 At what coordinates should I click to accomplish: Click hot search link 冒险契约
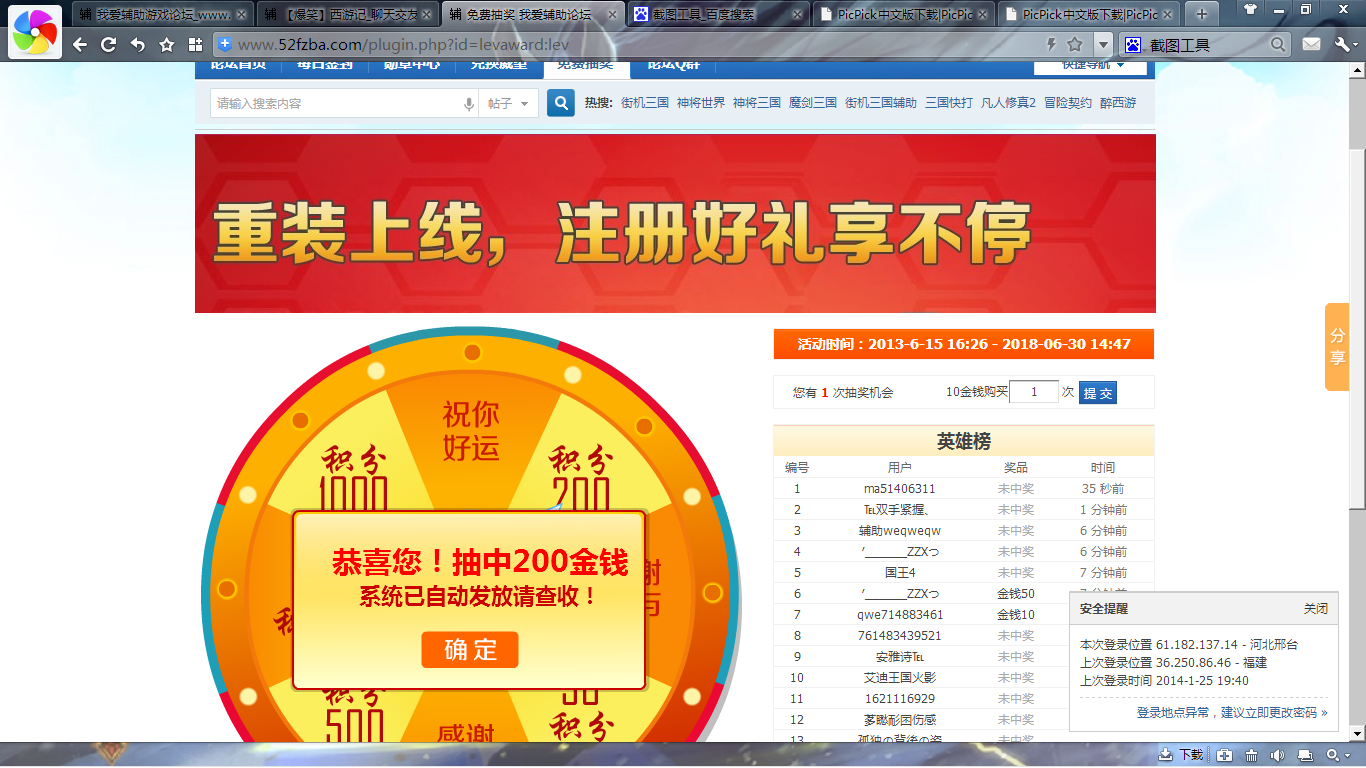click(1068, 103)
